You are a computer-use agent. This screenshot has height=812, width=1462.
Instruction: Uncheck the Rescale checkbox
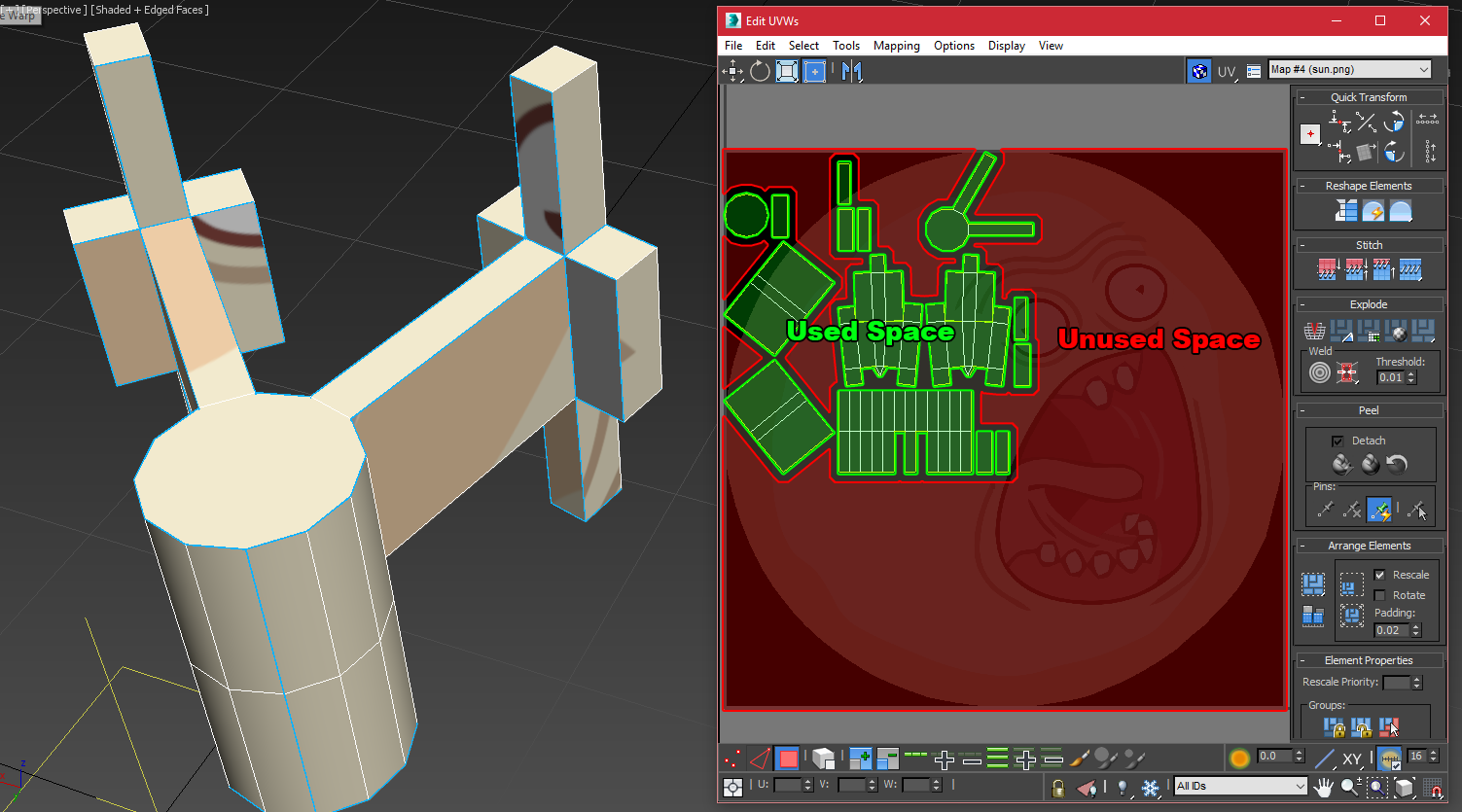[1379, 575]
